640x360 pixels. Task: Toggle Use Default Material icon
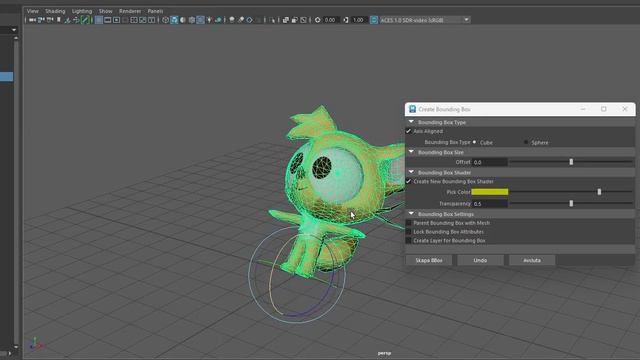pos(183,20)
